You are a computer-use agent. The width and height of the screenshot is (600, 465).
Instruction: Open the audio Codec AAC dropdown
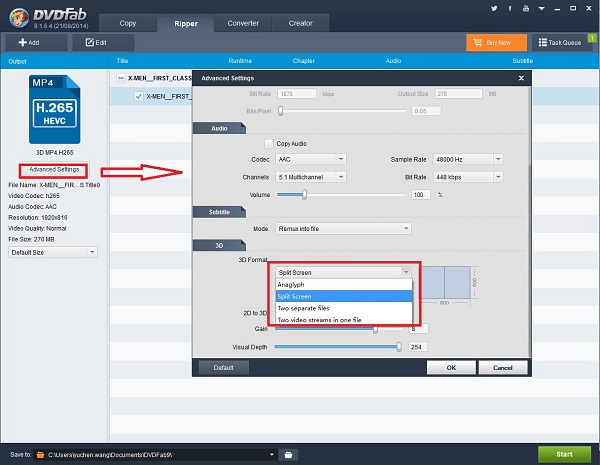point(311,159)
